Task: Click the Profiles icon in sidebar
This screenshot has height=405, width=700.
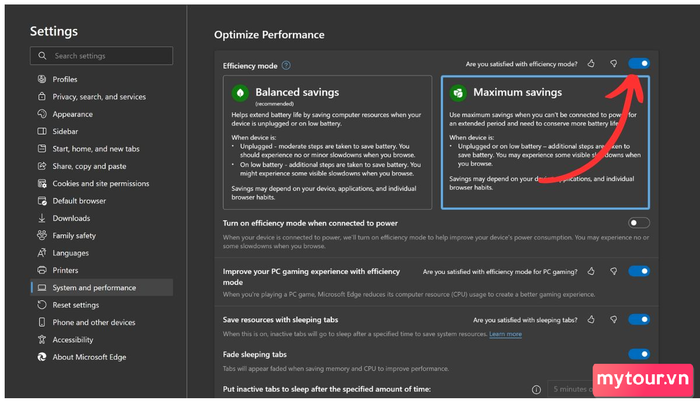Action: coord(42,79)
